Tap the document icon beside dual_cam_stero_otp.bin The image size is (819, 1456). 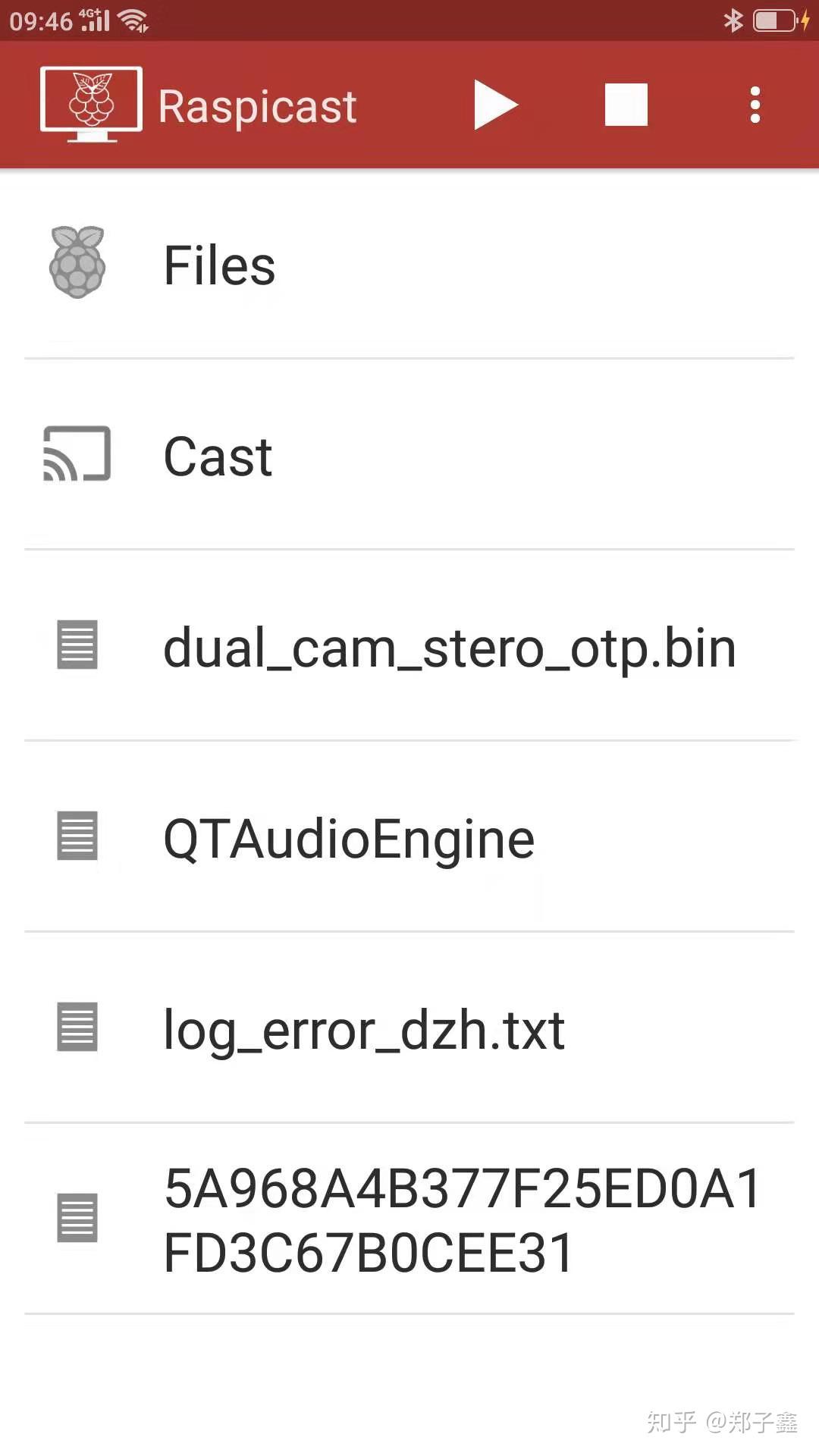[76, 646]
